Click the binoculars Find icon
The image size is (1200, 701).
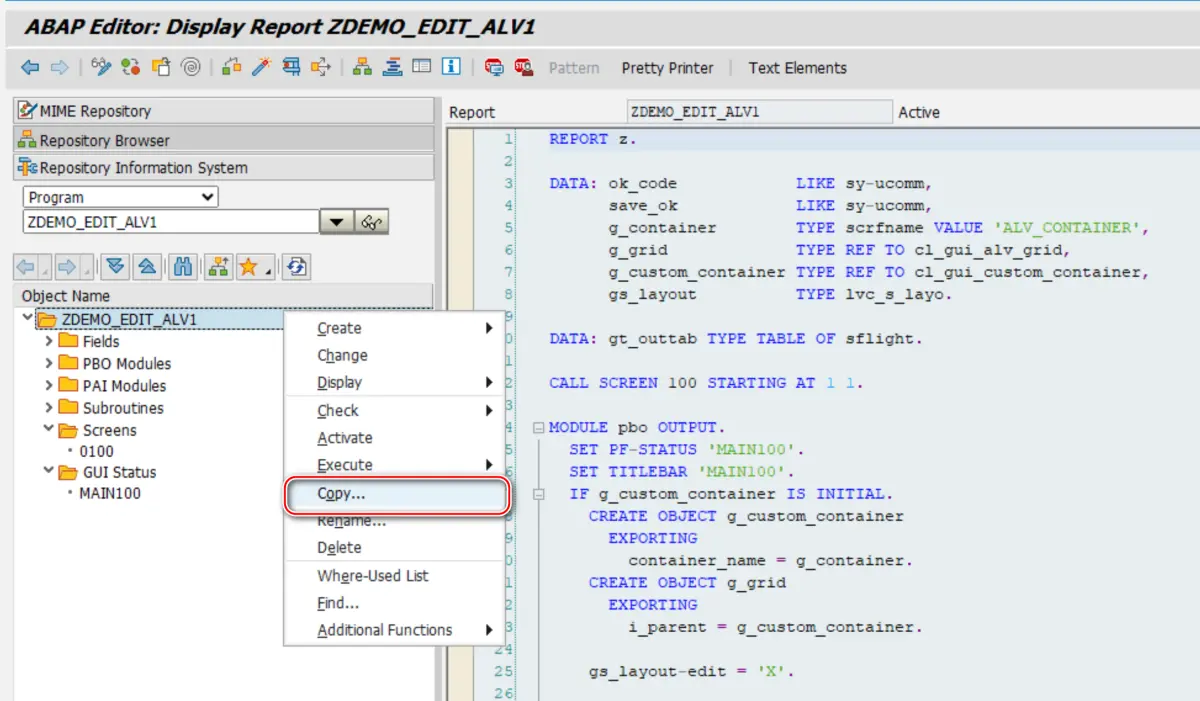pos(183,267)
